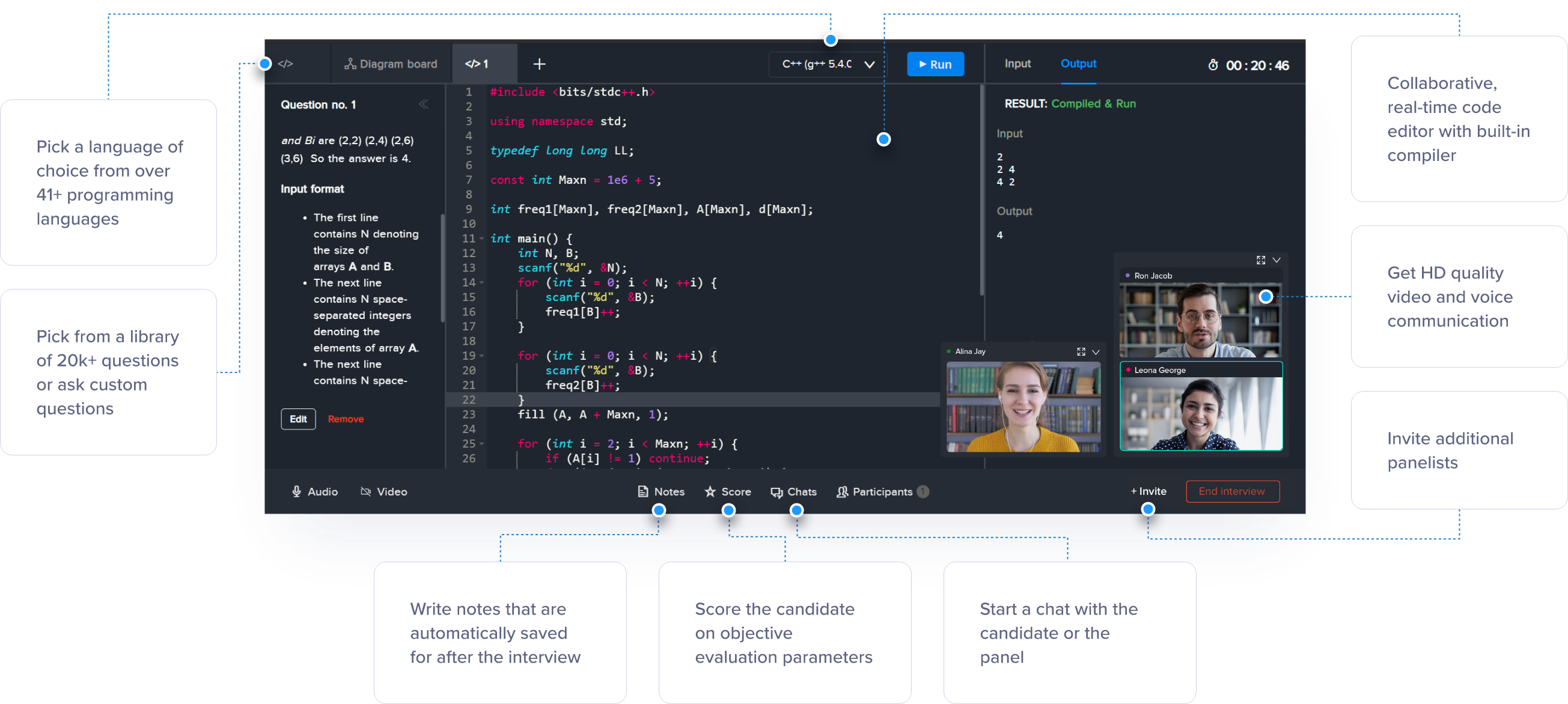The width and height of the screenshot is (1568, 704).
Task: Toggle the Video camera
Action: (383, 491)
